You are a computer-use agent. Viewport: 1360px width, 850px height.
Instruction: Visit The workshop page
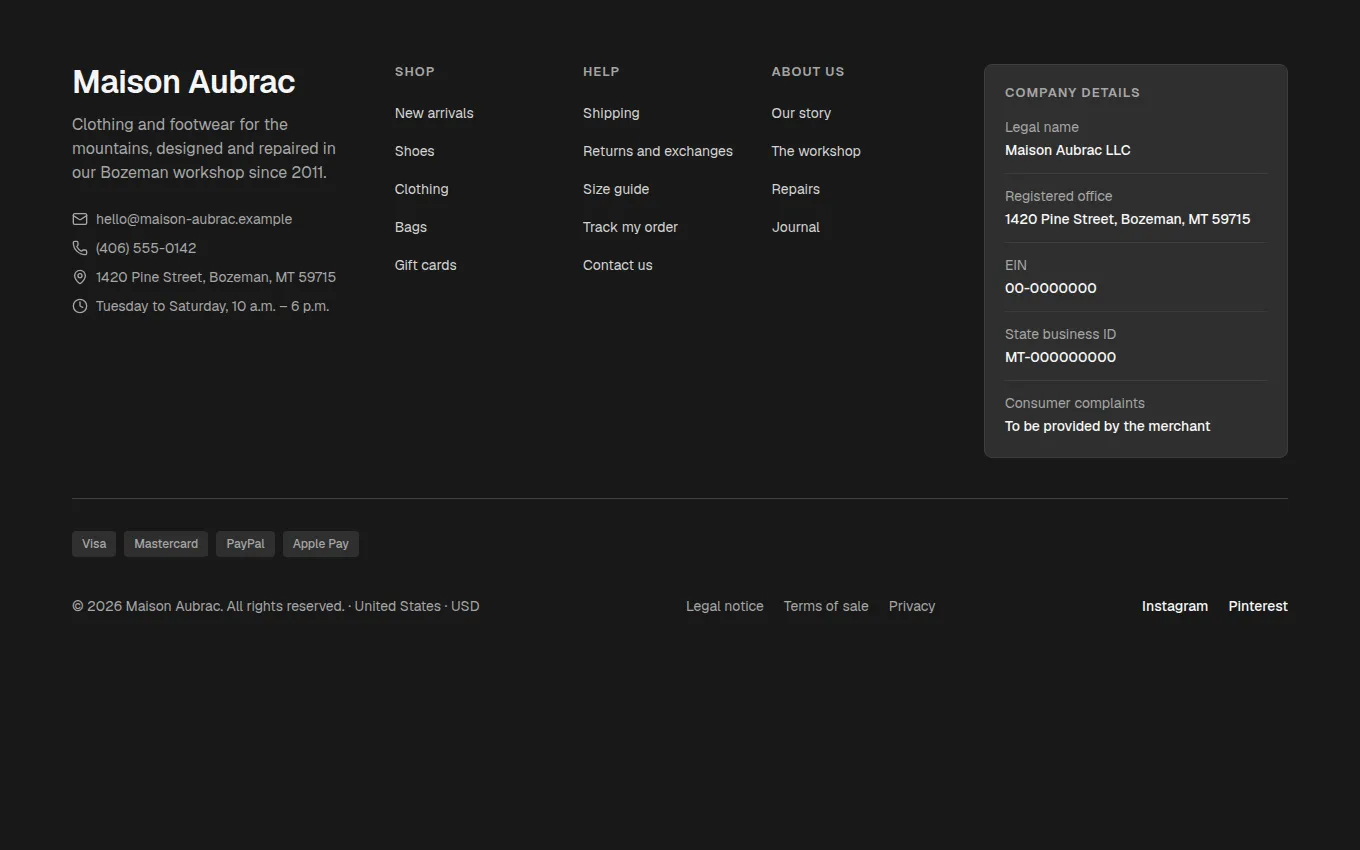(x=816, y=151)
